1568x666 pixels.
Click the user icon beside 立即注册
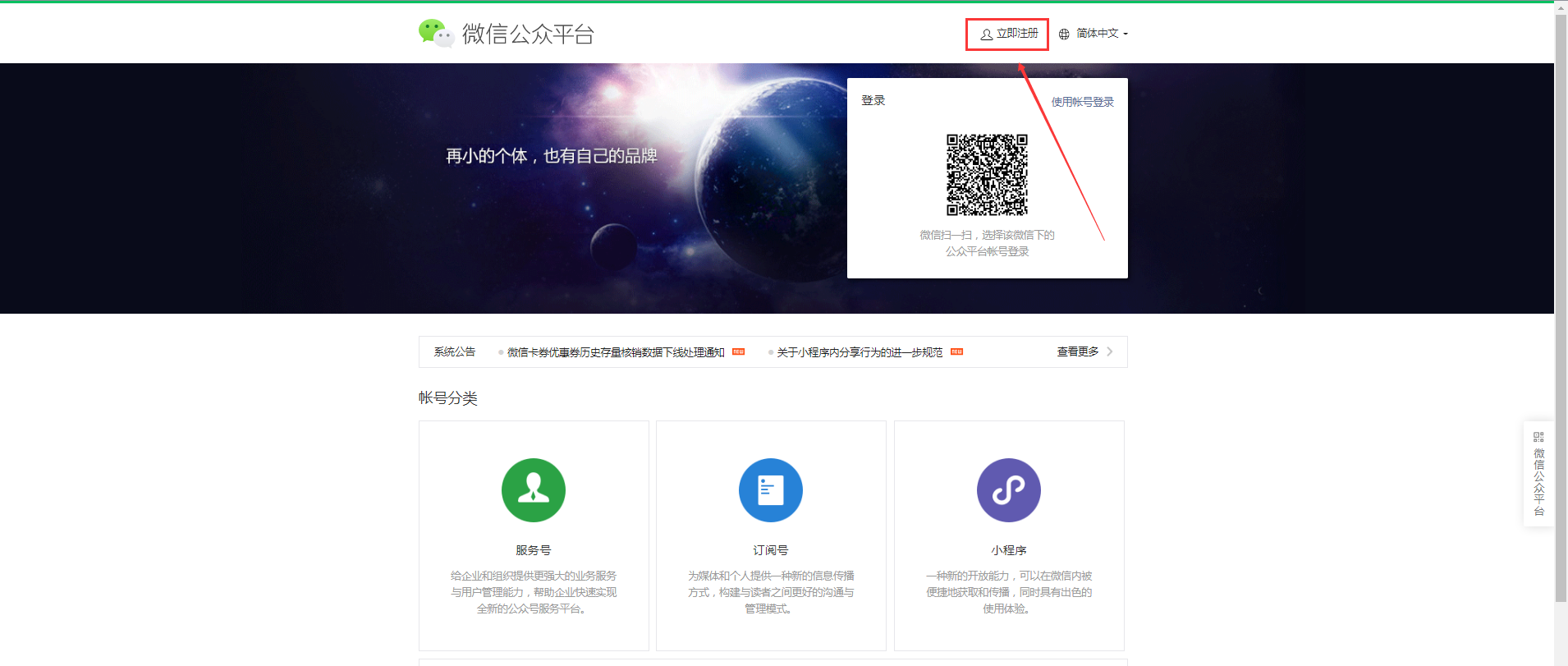(986, 34)
